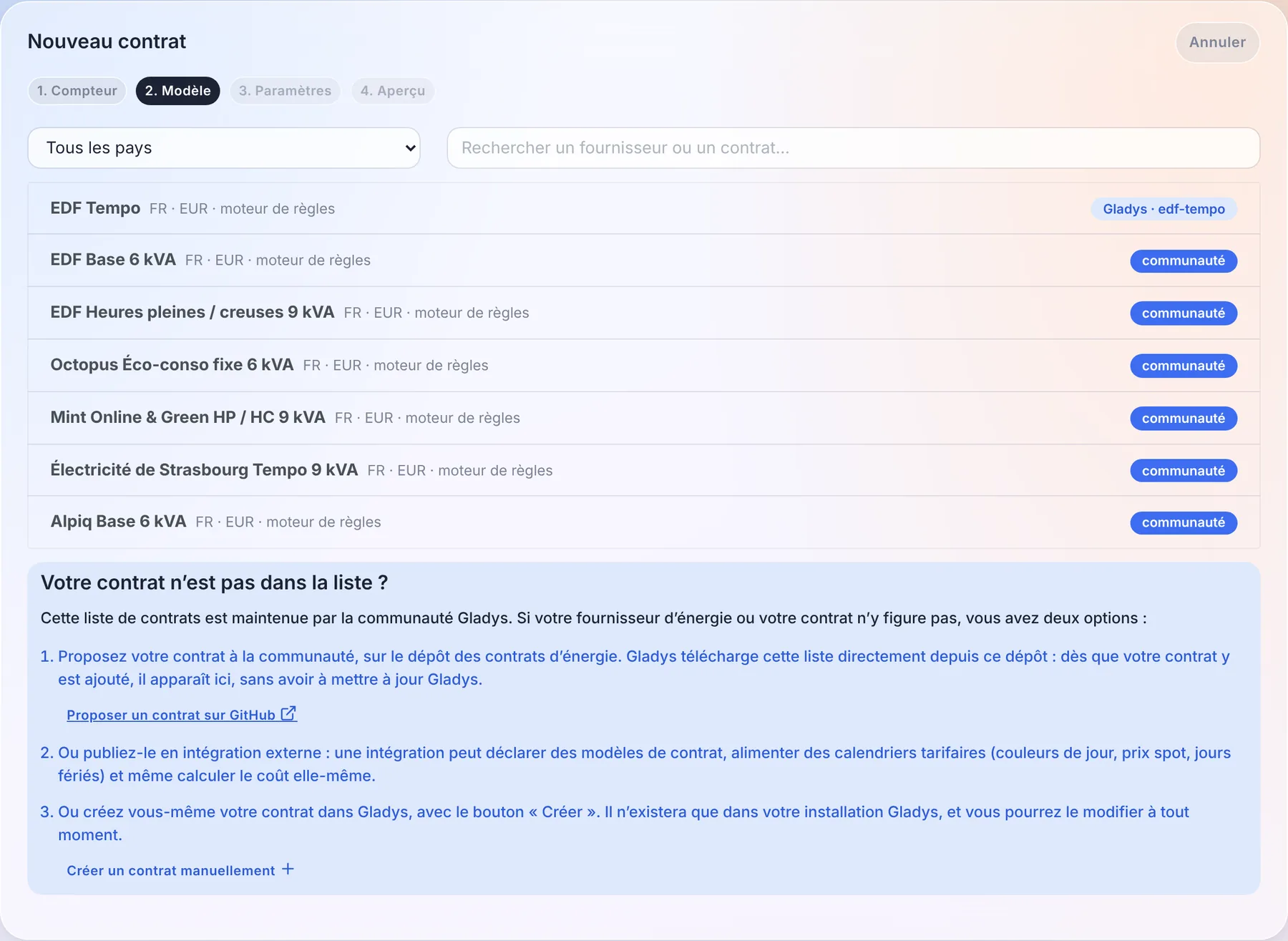Click the Votre contrat n'est pas dans la liste heading
The height and width of the screenshot is (941, 1288).
pyautogui.click(x=214, y=582)
